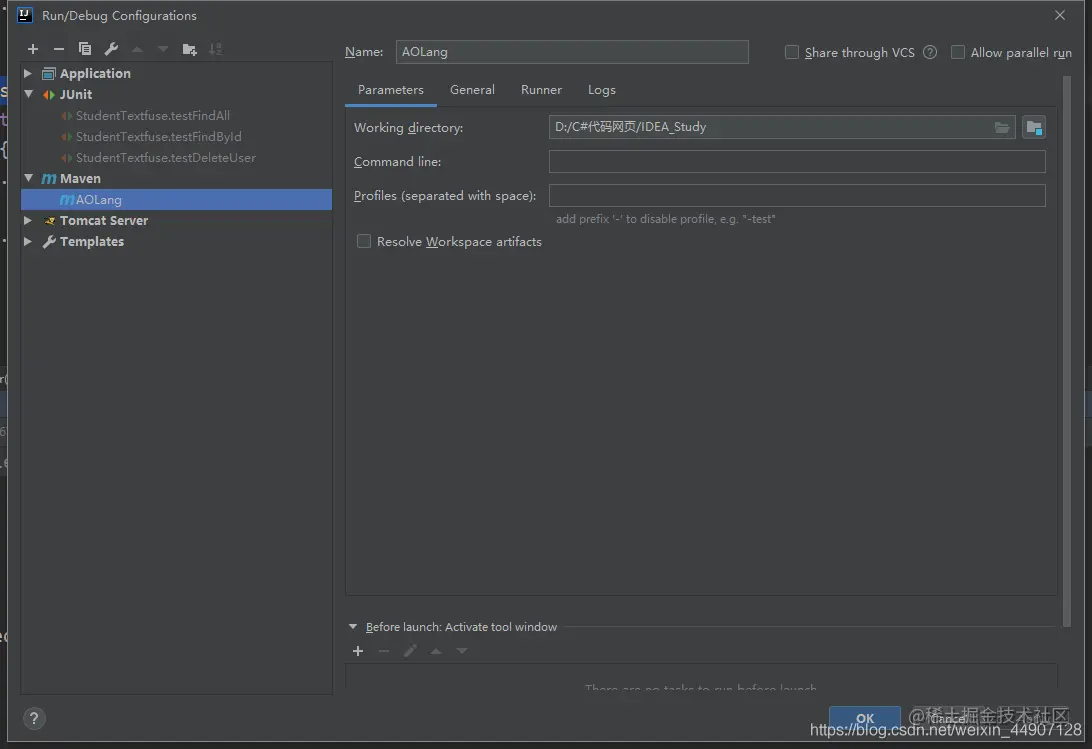
Task: Move the before launch task up
Action: click(436, 651)
